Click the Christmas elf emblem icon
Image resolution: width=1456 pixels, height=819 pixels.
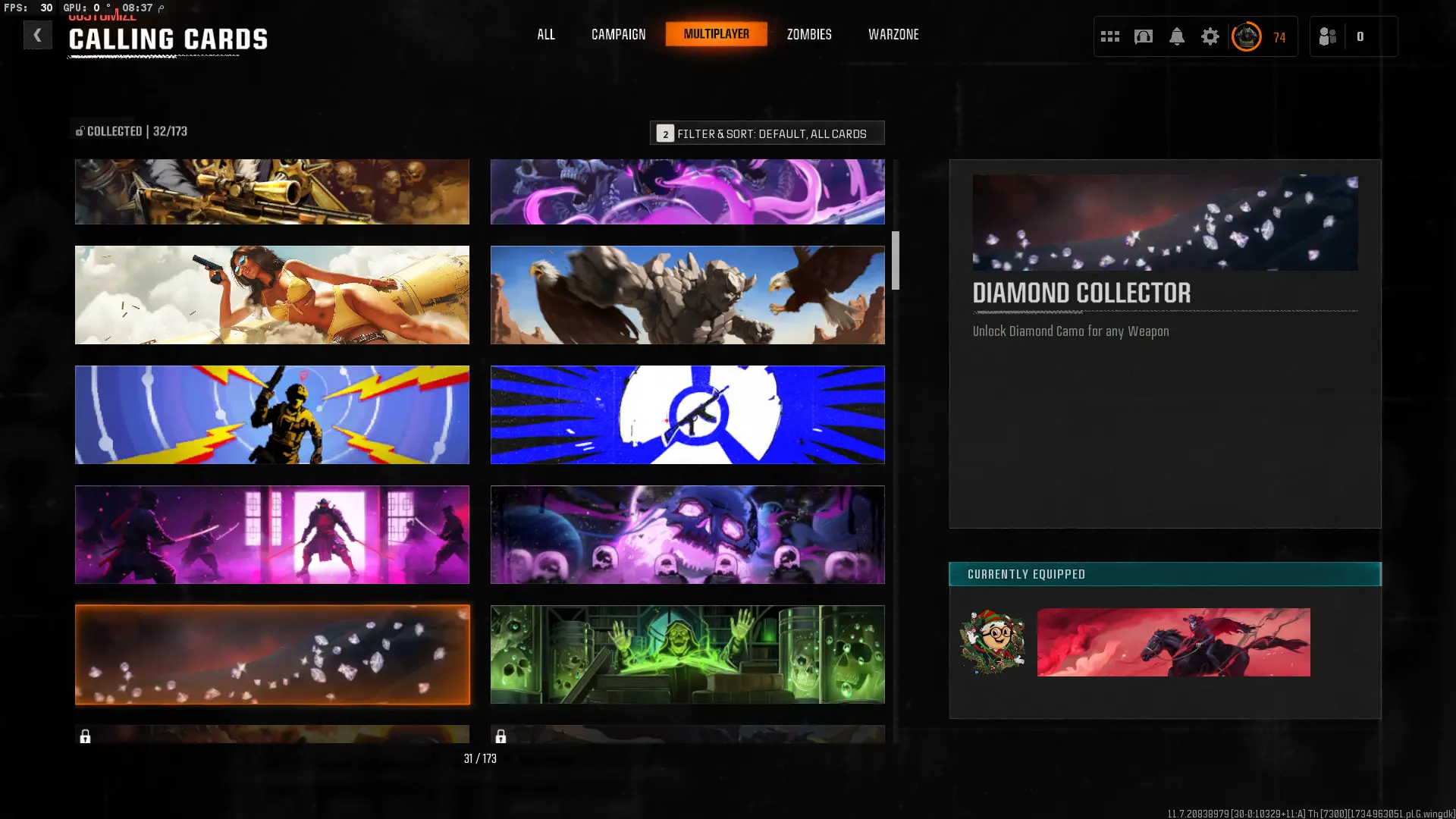click(992, 642)
